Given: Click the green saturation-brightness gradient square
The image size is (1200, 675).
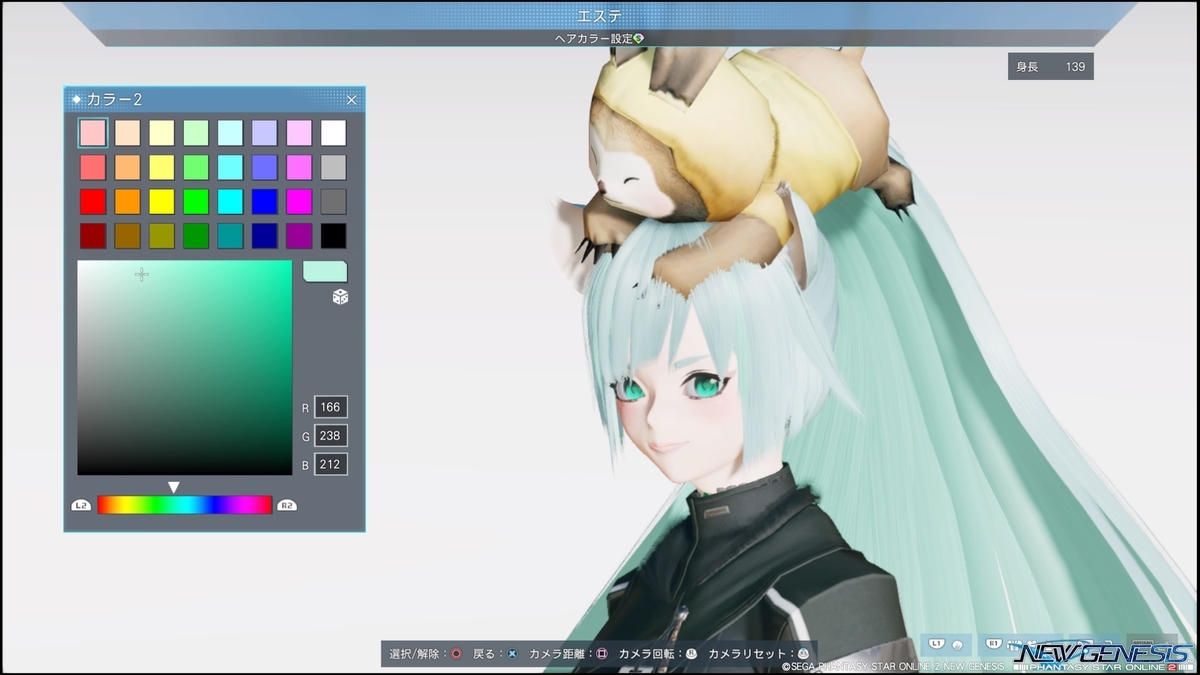Looking at the screenshot, I should tap(185, 368).
